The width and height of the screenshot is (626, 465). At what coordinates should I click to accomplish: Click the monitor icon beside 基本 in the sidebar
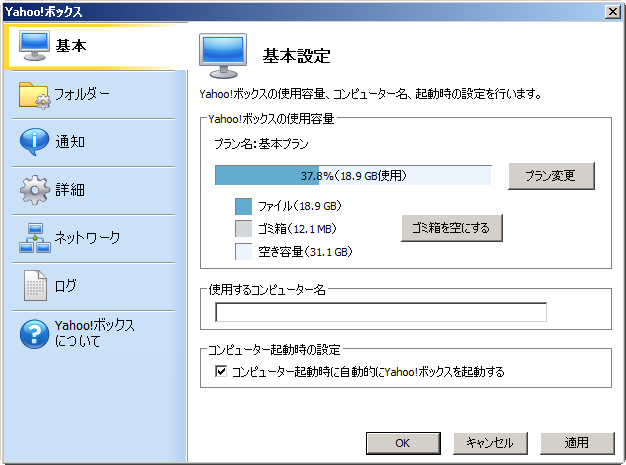(x=34, y=46)
